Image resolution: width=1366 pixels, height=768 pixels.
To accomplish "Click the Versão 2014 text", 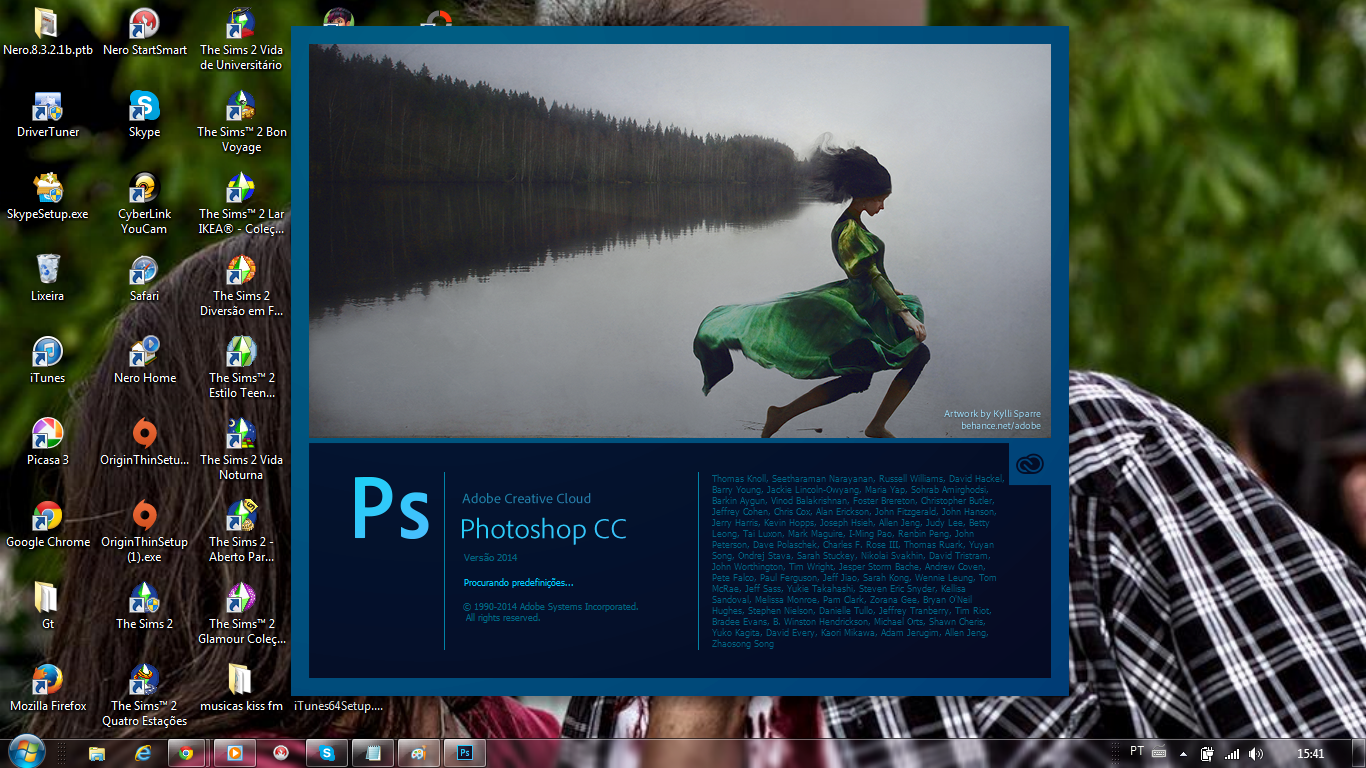I will pyautogui.click(x=490, y=557).
